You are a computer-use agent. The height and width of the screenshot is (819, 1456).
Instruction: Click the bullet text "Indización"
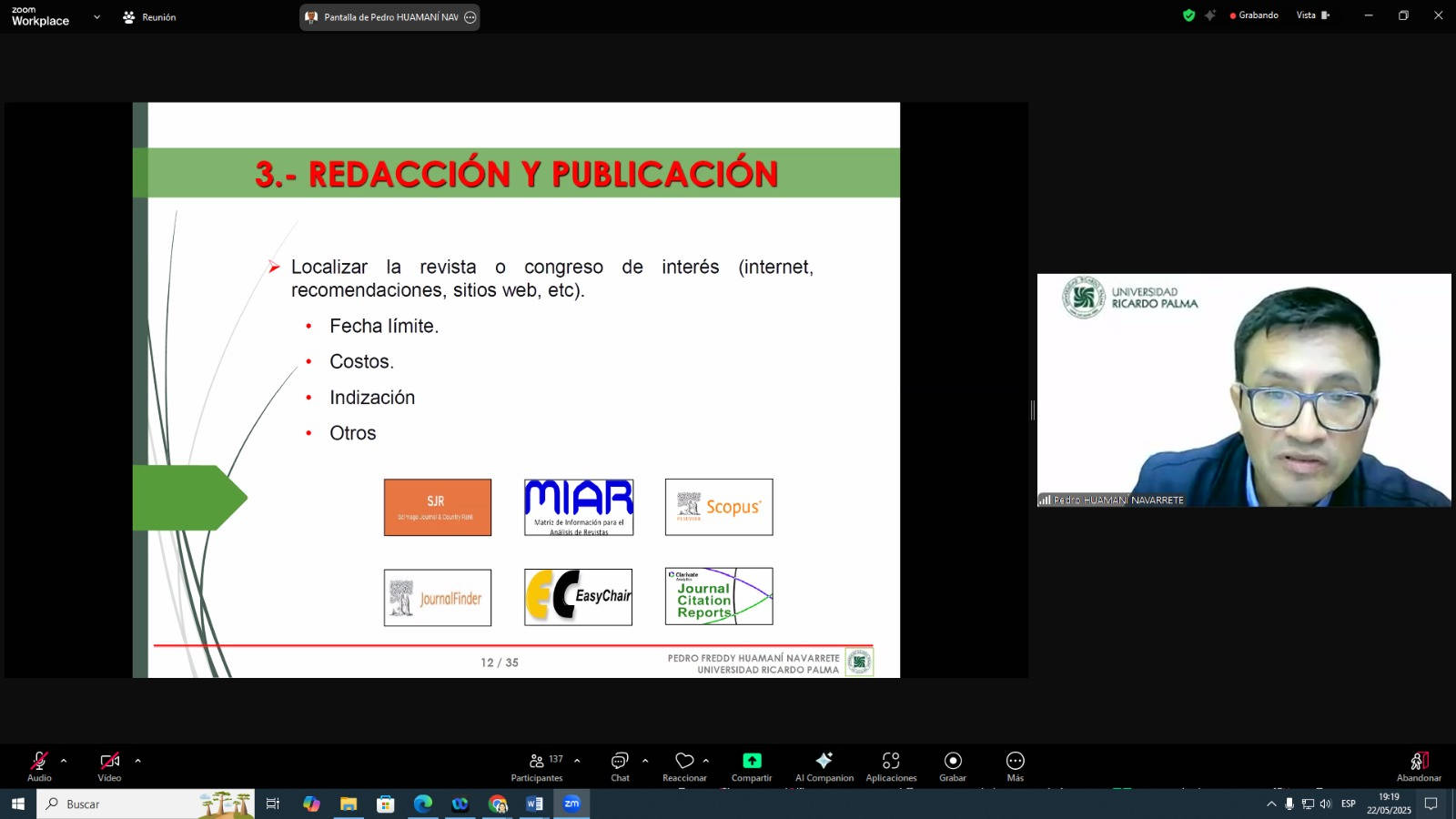[x=372, y=398]
